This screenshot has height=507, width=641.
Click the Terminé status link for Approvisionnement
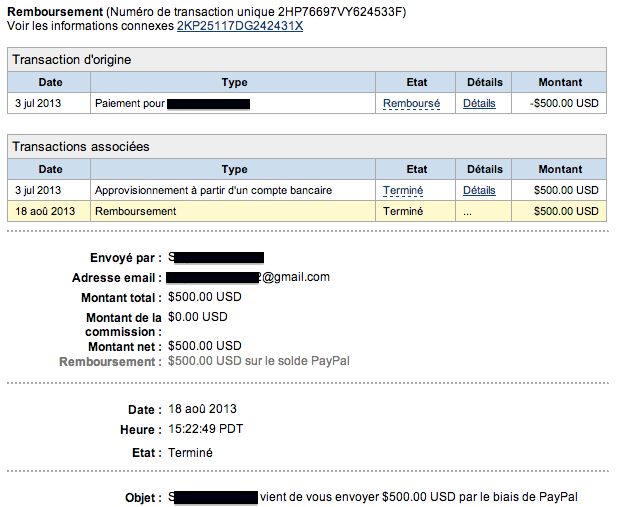[x=403, y=191]
